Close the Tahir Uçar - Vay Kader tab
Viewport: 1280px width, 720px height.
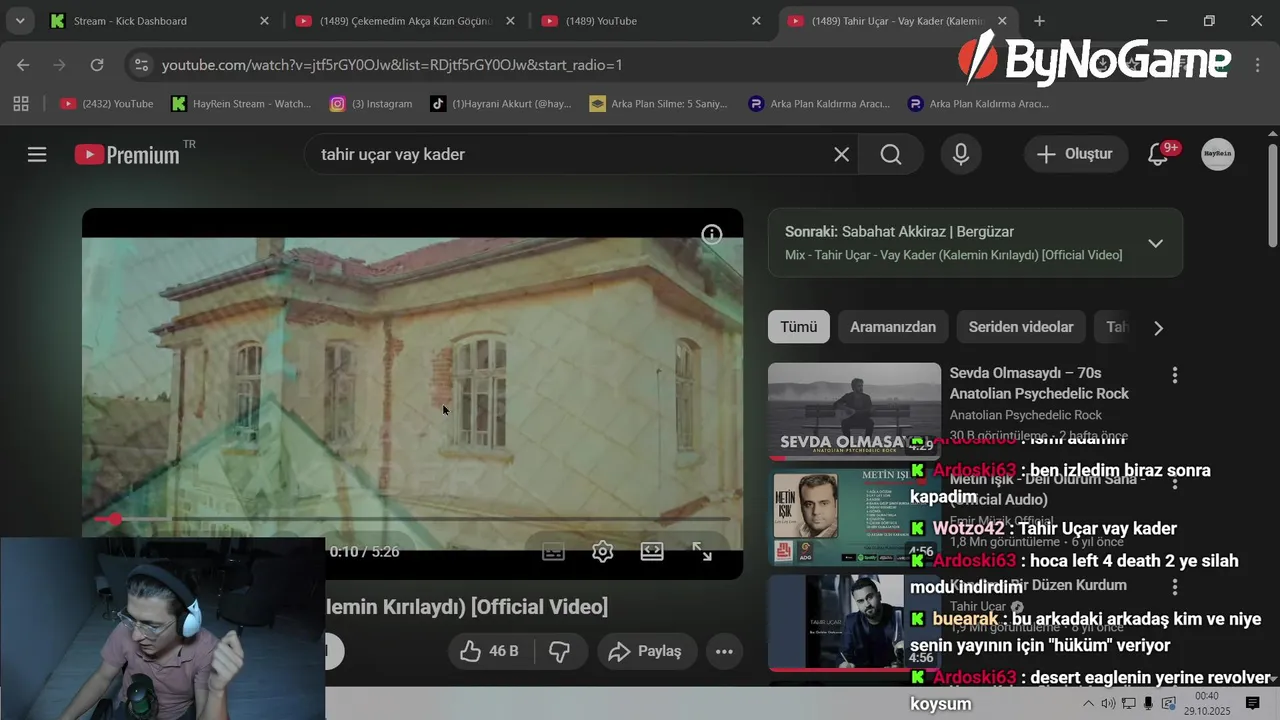(x=1002, y=21)
